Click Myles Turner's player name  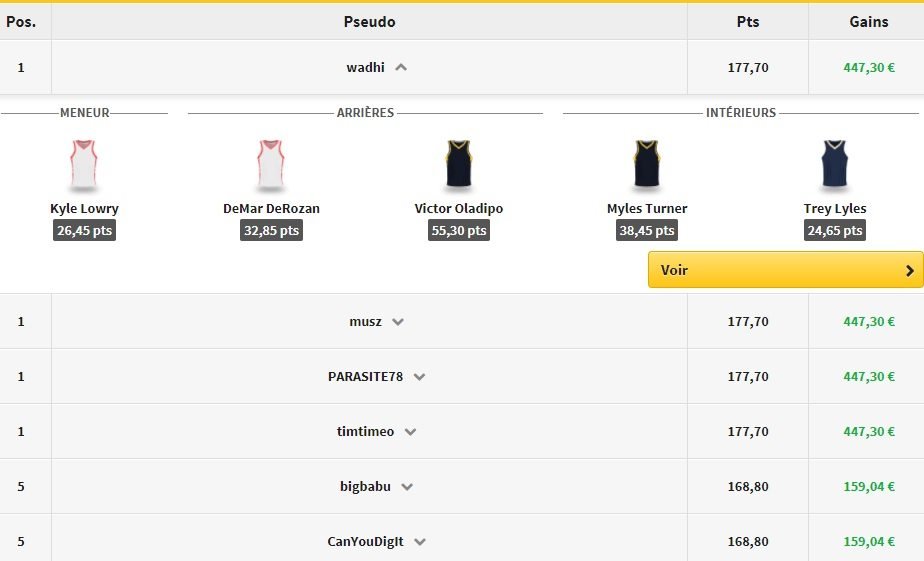coord(647,209)
